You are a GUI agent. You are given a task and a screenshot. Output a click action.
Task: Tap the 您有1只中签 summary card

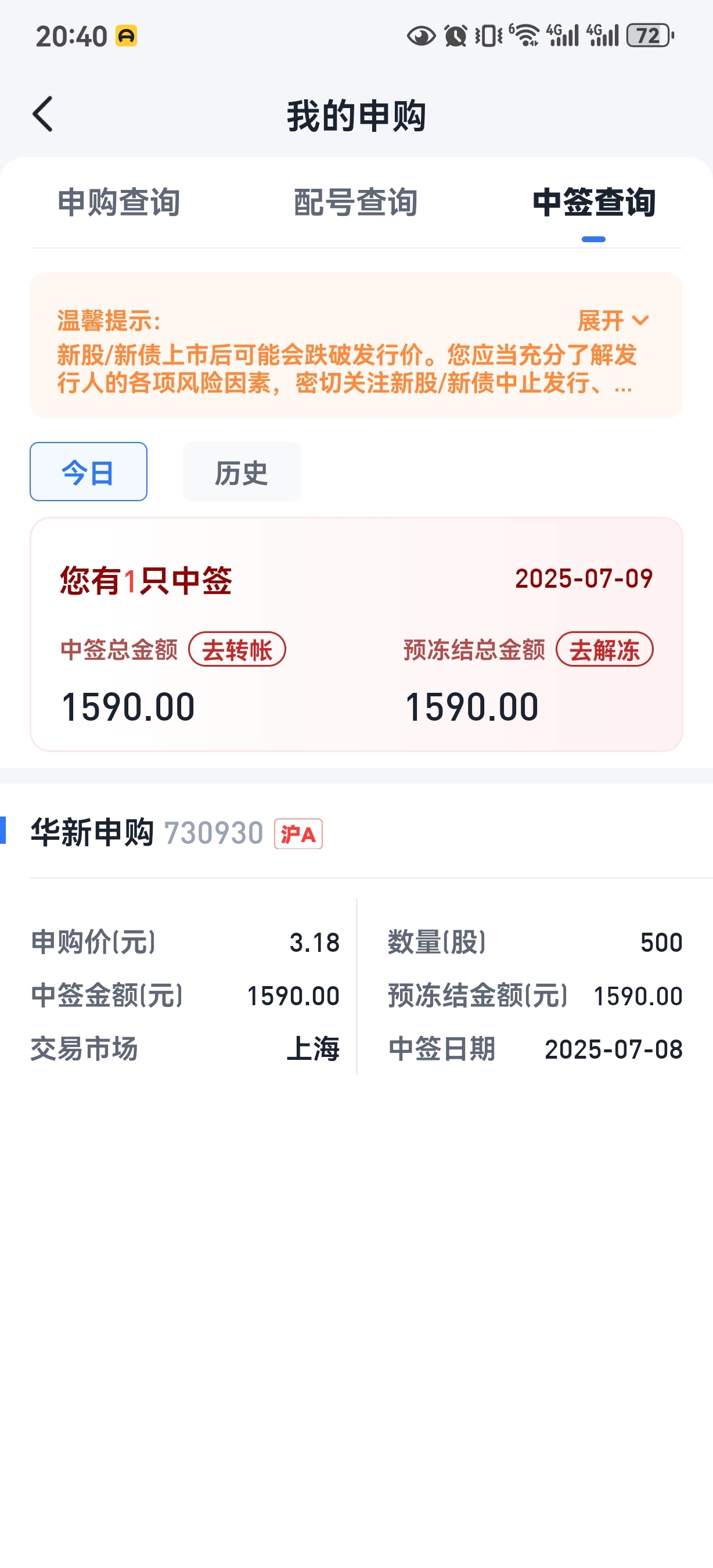point(356,634)
